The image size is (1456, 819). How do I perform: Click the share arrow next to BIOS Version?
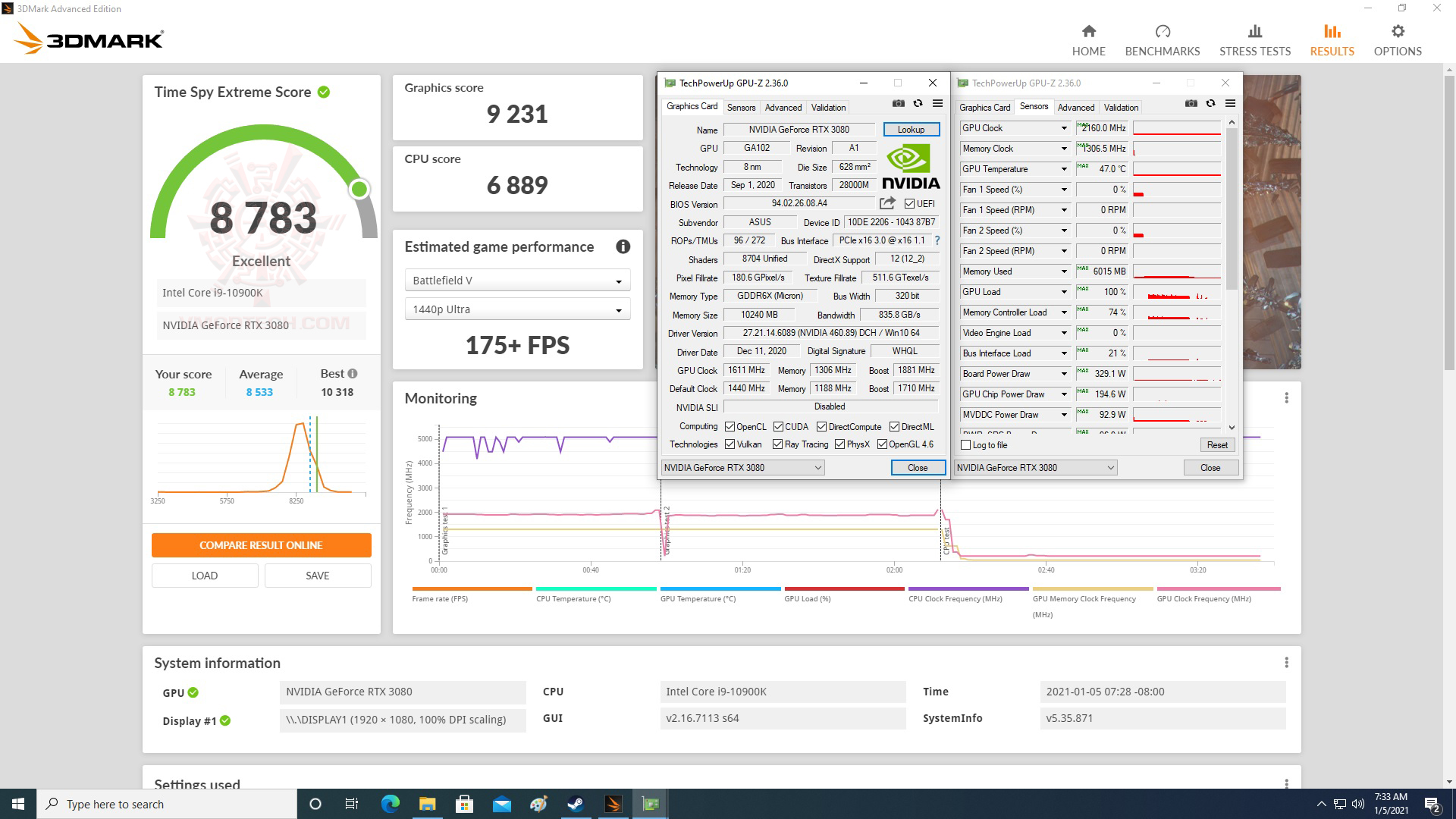click(886, 203)
